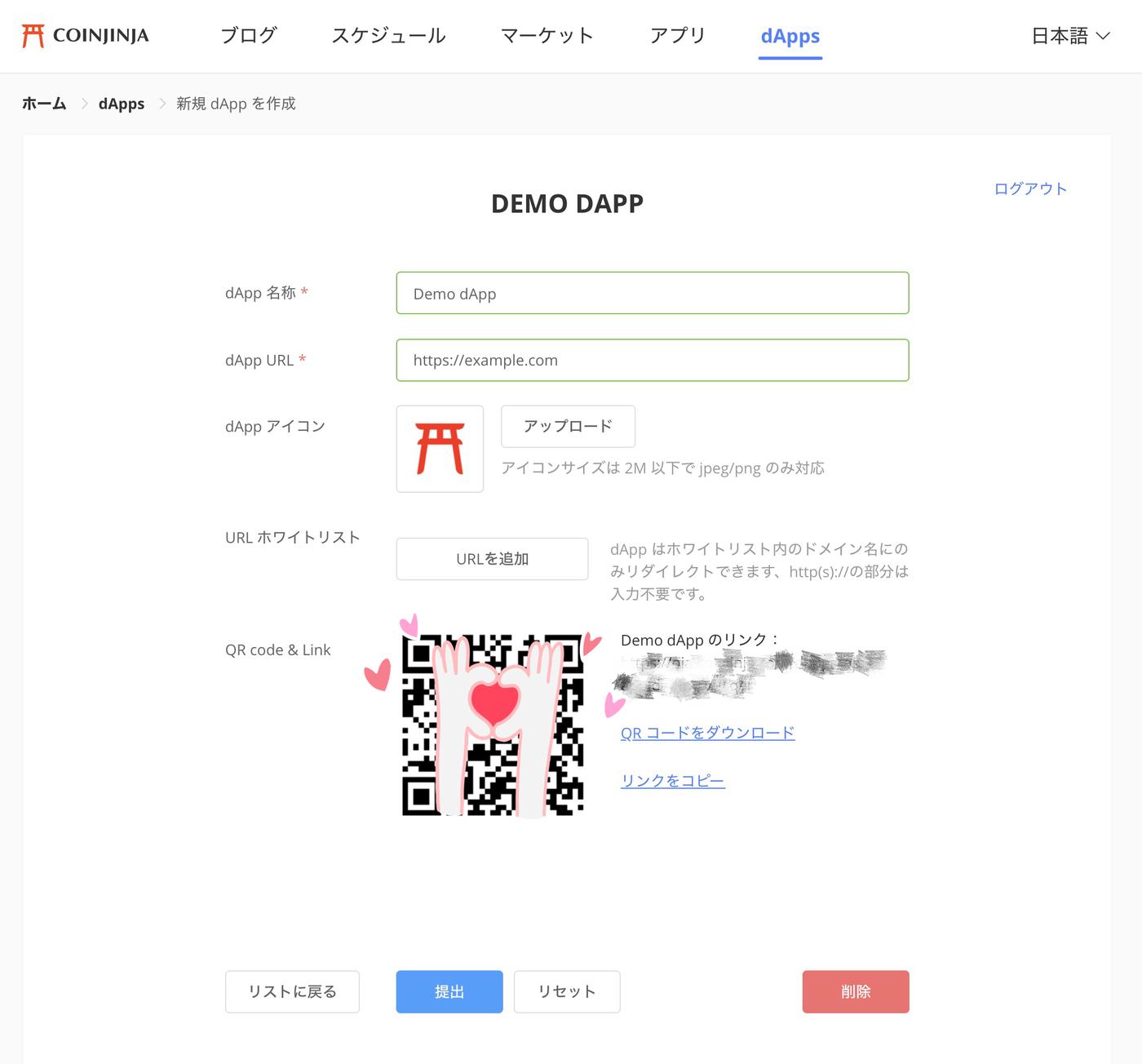Viewport: 1142px width, 1064px height.
Task: Click the Demo dApp のリンク label
Action: pos(700,640)
